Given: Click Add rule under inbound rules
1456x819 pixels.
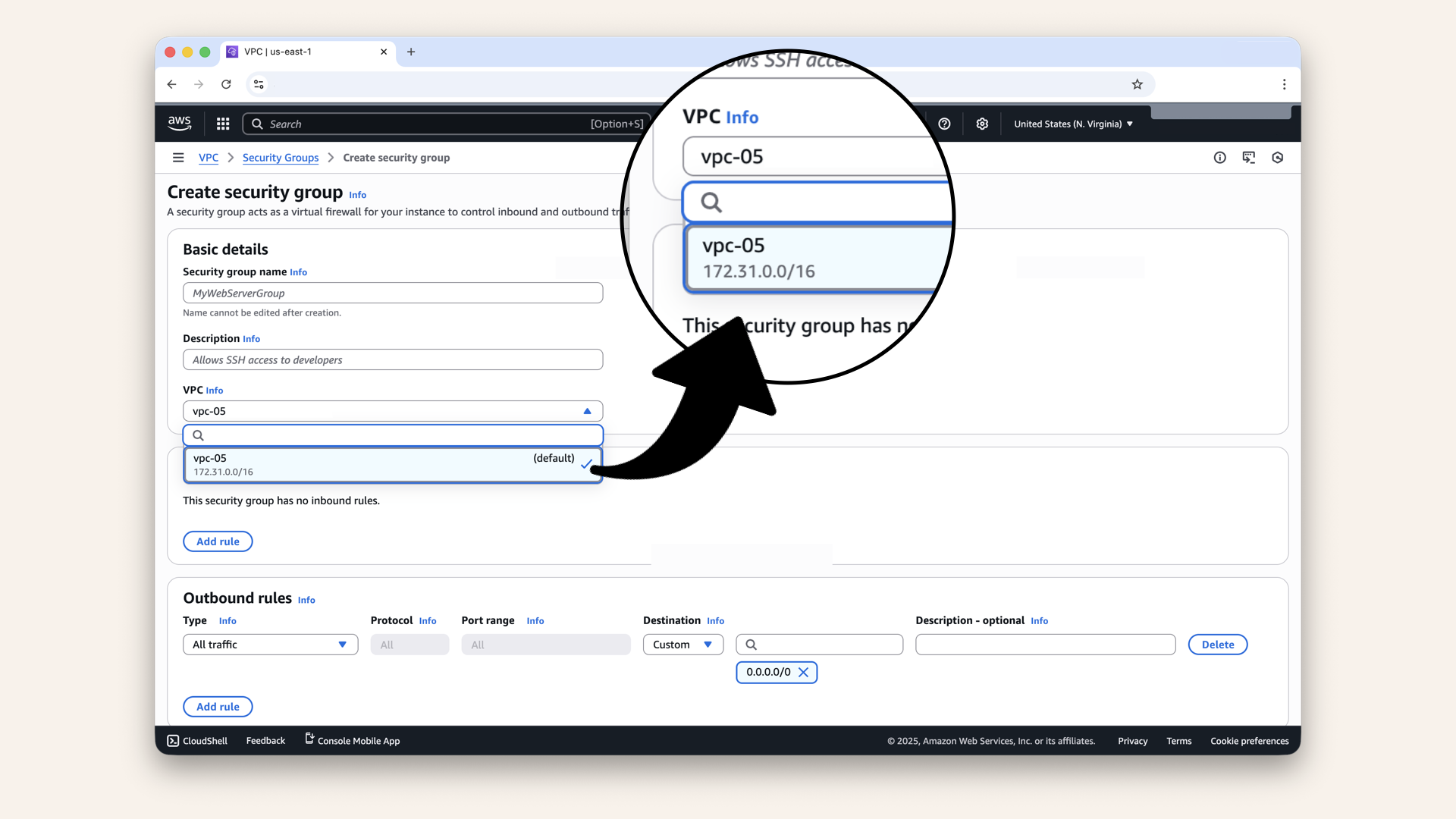Looking at the screenshot, I should 218,541.
